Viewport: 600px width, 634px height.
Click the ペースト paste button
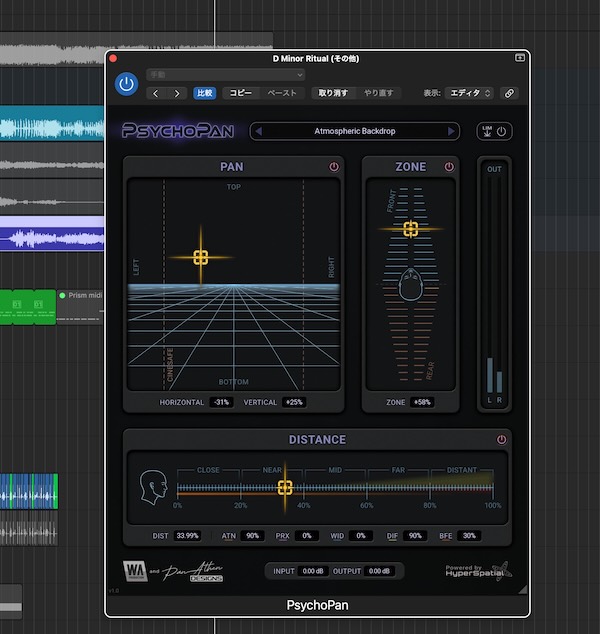point(282,93)
